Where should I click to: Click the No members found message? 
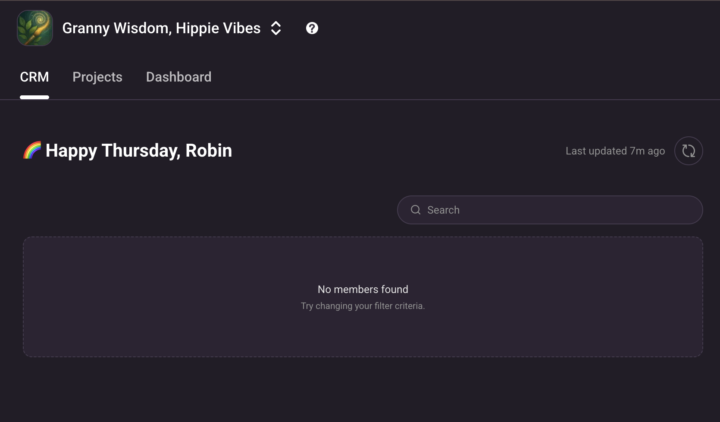pyautogui.click(x=363, y=289)
